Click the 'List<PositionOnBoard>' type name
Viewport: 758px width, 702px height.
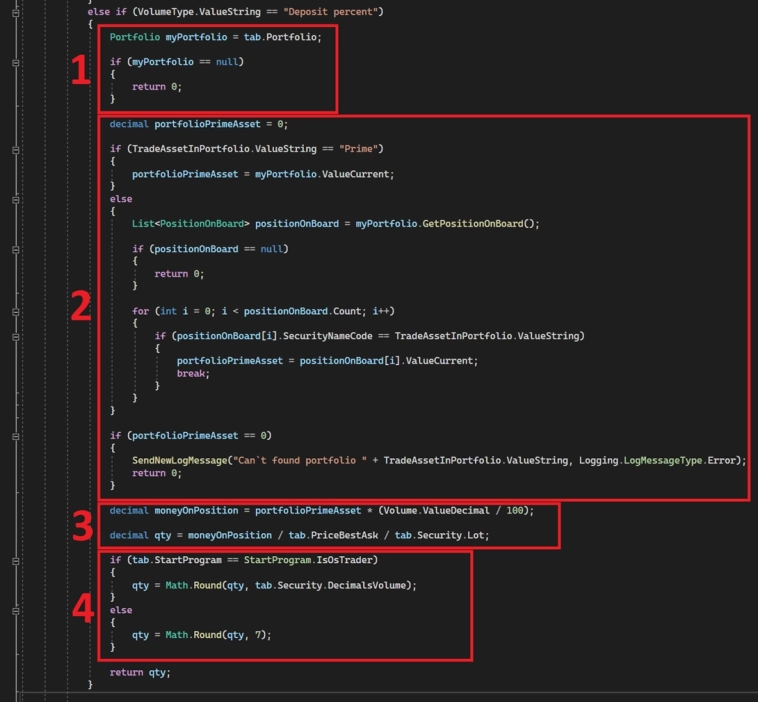(x=190, y=224)
